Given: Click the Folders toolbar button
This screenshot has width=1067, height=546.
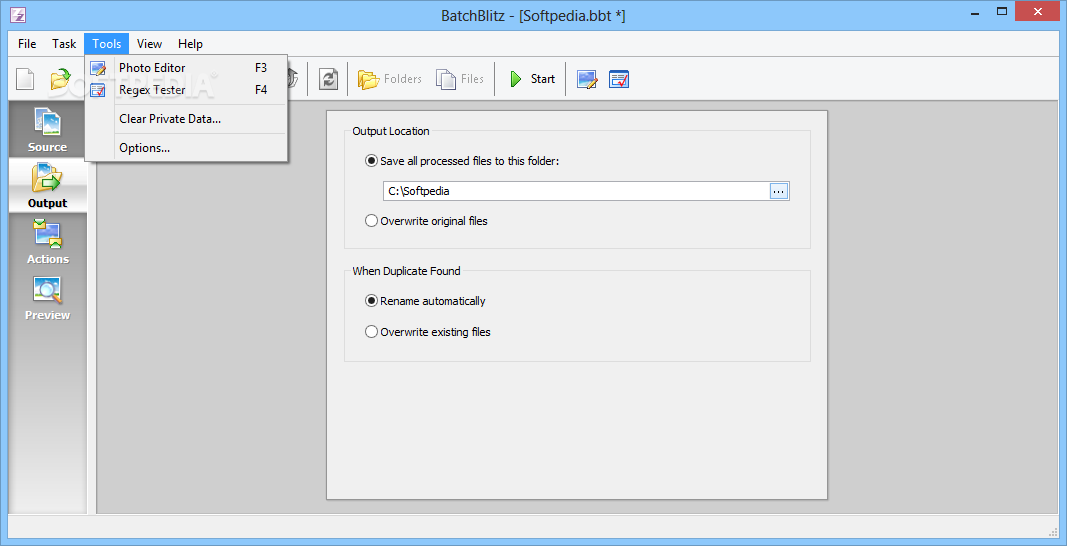Looking at the screenshot, I should click(x=390, y=79).
